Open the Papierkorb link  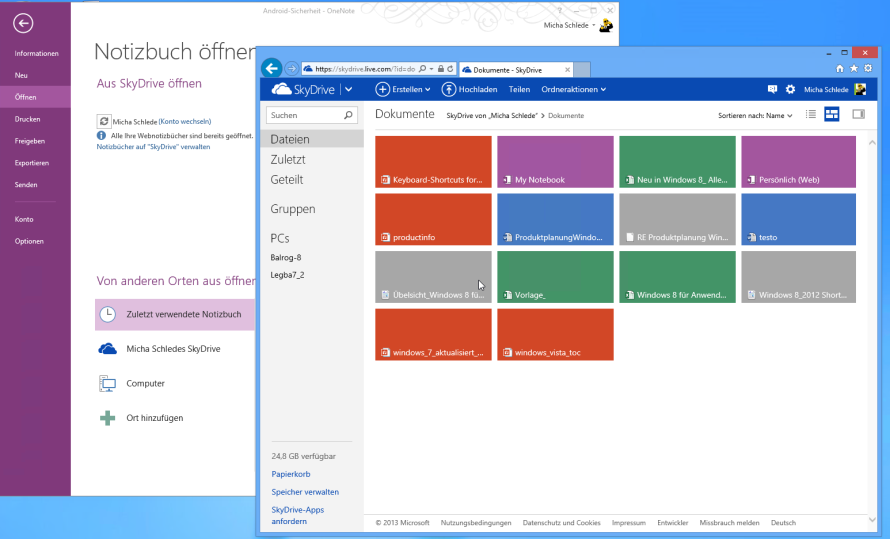tap(291, 474)
